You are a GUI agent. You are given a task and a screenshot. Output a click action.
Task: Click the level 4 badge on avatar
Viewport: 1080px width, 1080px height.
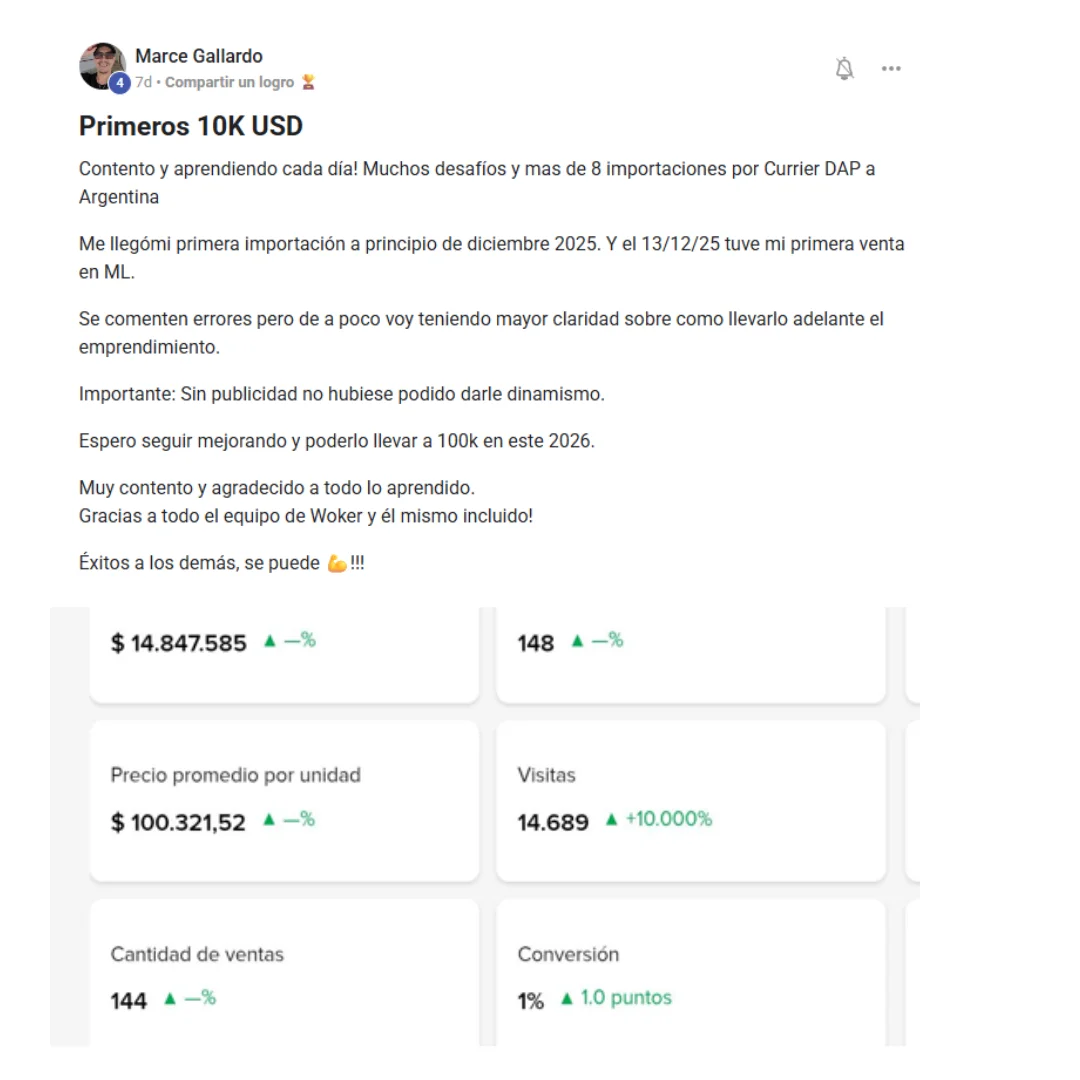click(120, 84)
